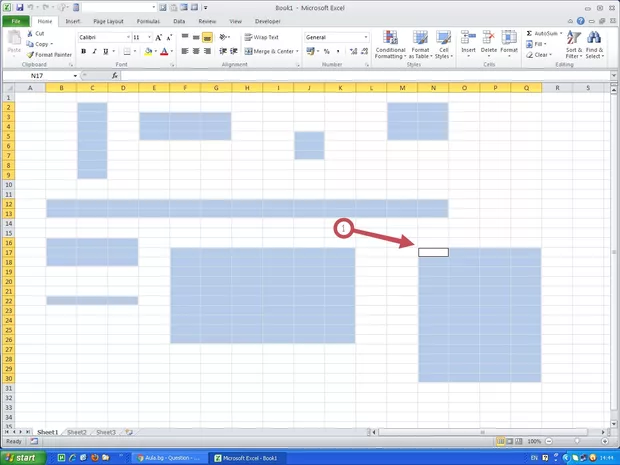The width and height of the screenshot is (620, 465).
Task: Click the Font Color letter A
Action: point(164,51)
